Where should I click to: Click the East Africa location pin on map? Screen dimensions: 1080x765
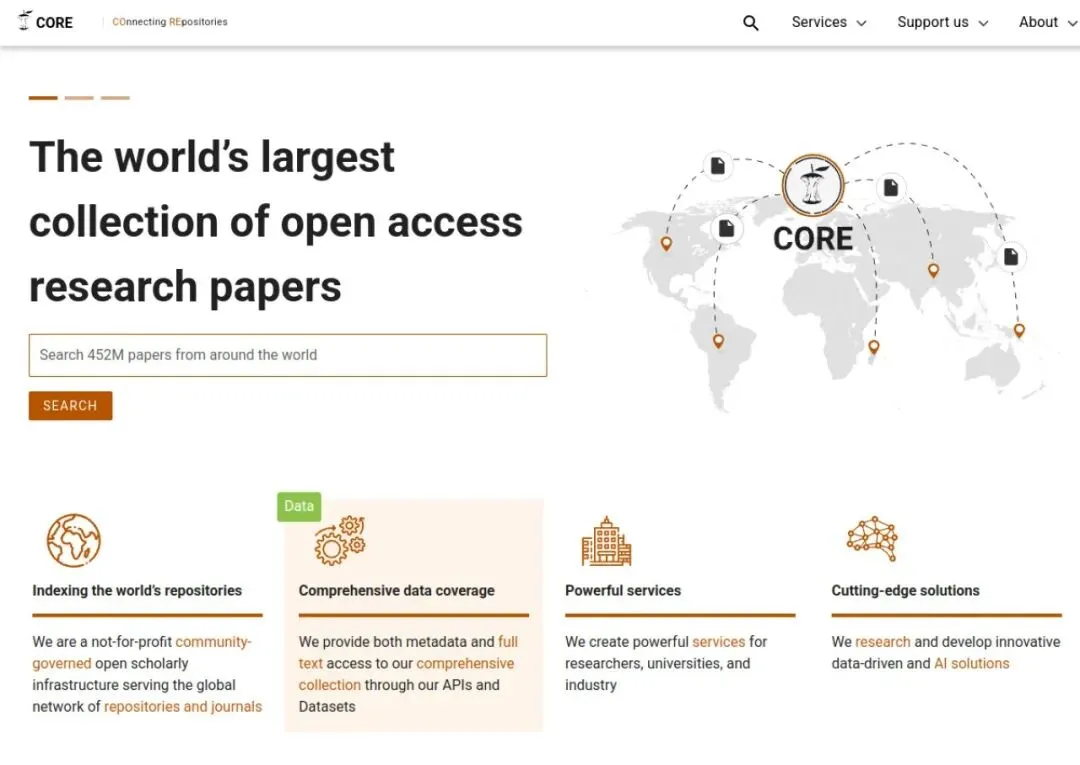tap(874, 347)
